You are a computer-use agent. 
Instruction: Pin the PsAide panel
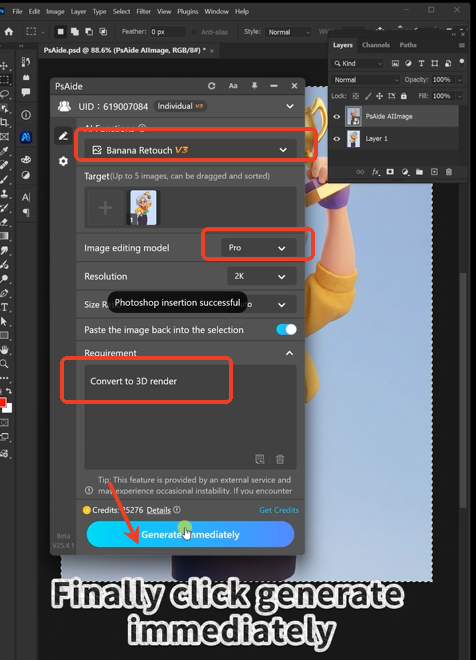coord(254,86)
